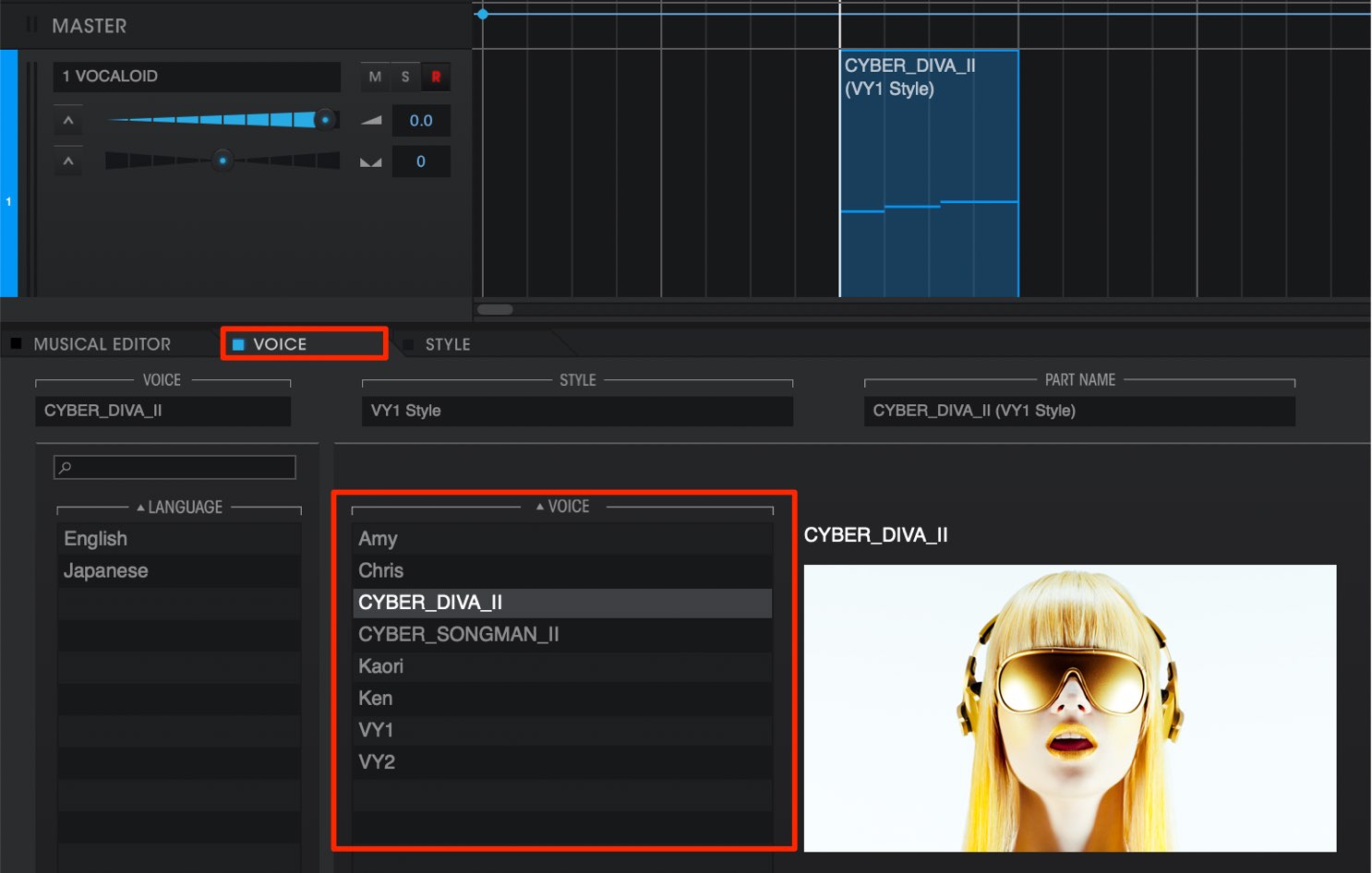The height and width of the screenshot is (873, 1372).
Task: Select the CYBER_SONGMAN_II voice
Action: click(x=562, y=635)
